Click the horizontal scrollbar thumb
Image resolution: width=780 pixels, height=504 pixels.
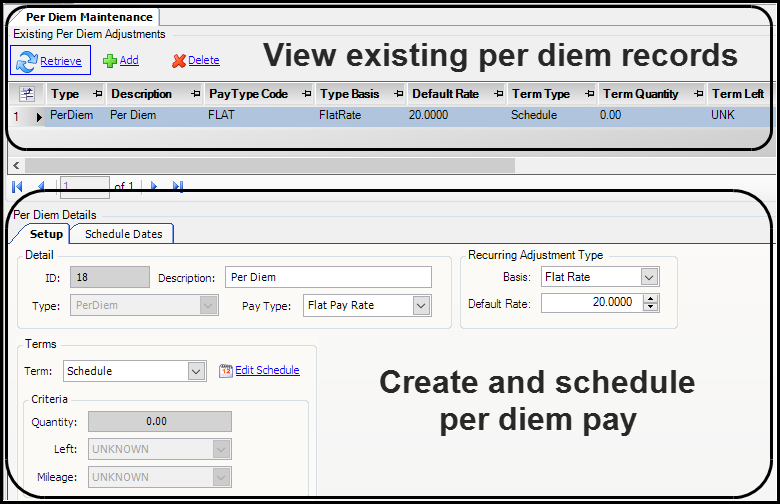pyautogui.click(x=270, y=165)
